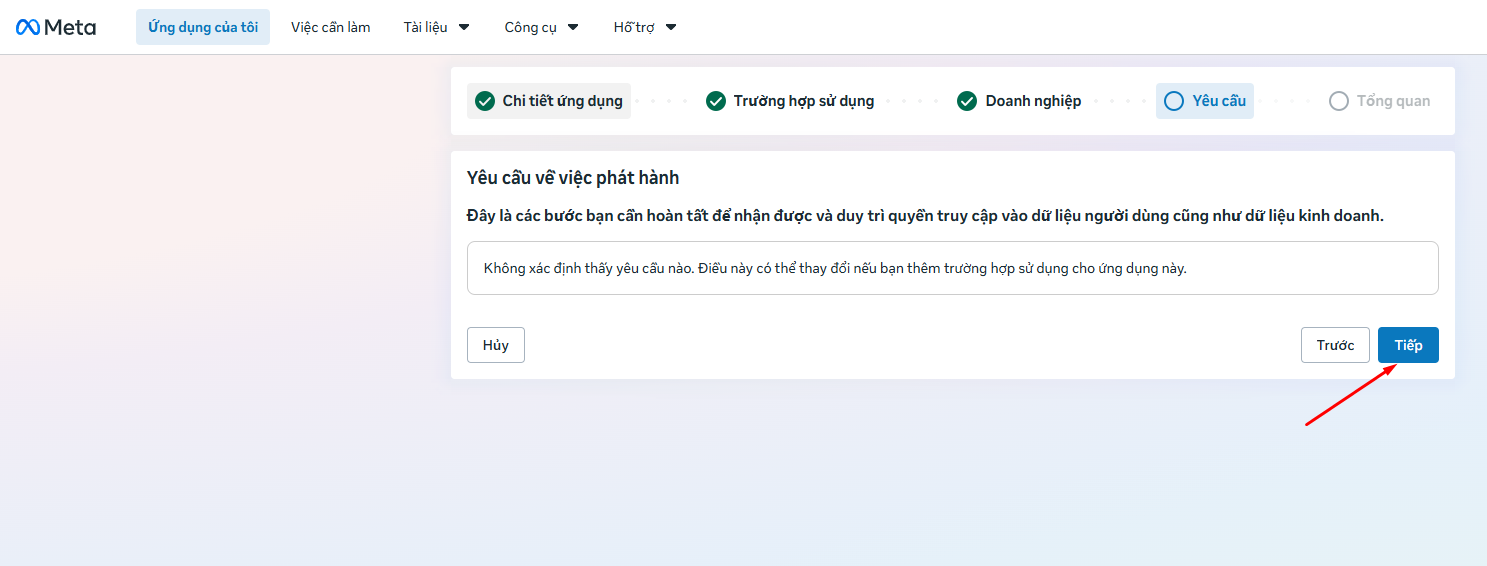
Task: Click the bold description starting with Đây là các bước
Action: [925, 216]
